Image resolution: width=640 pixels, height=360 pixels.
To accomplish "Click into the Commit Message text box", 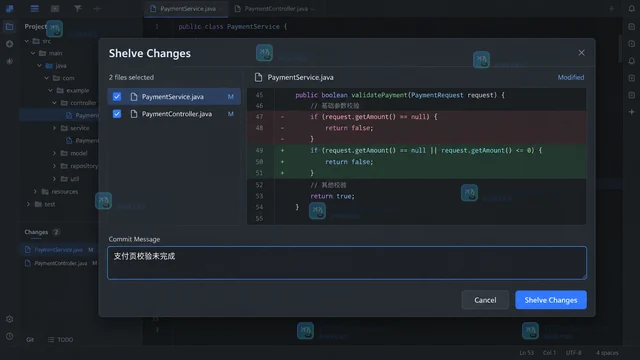I will coord(347,263).
